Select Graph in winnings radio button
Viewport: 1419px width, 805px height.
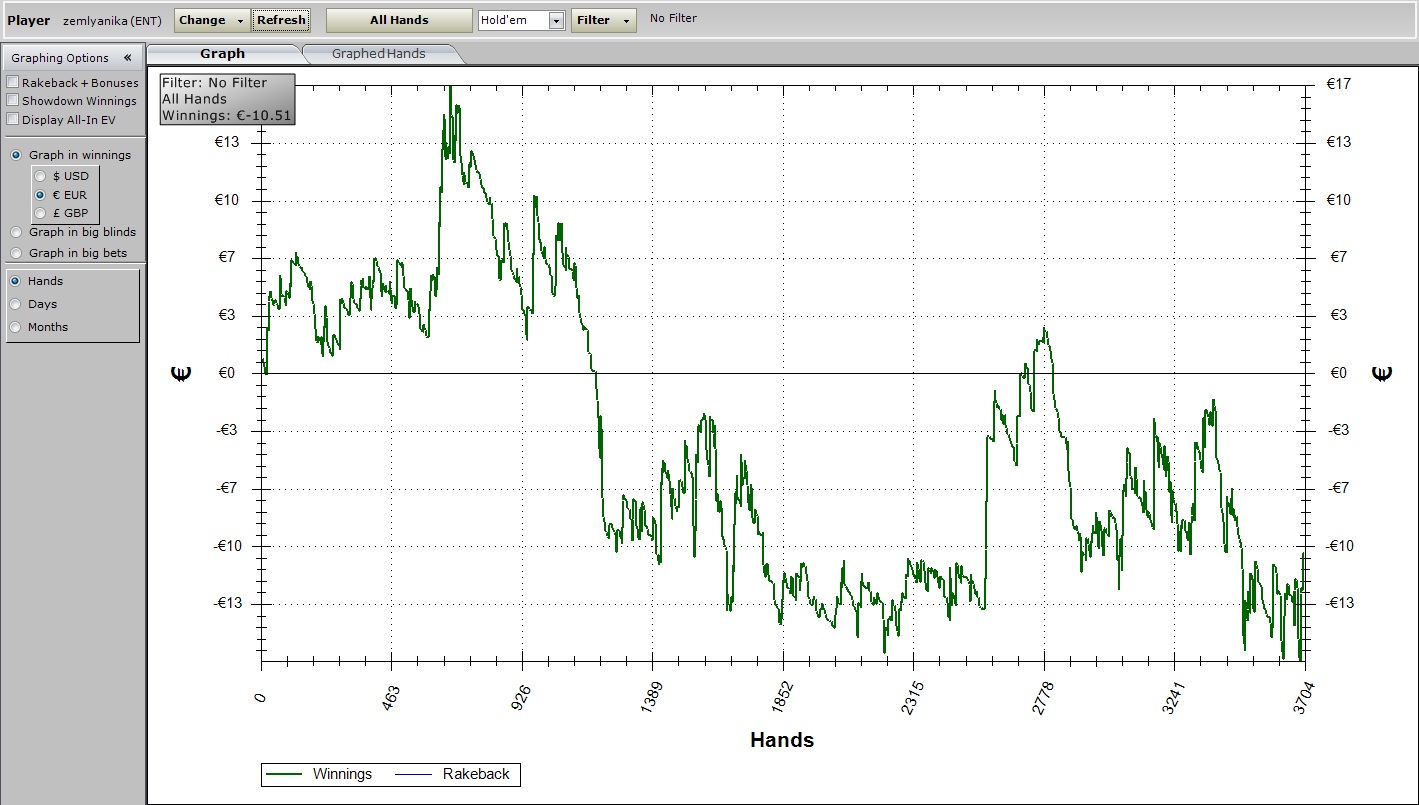pos(16,155)
